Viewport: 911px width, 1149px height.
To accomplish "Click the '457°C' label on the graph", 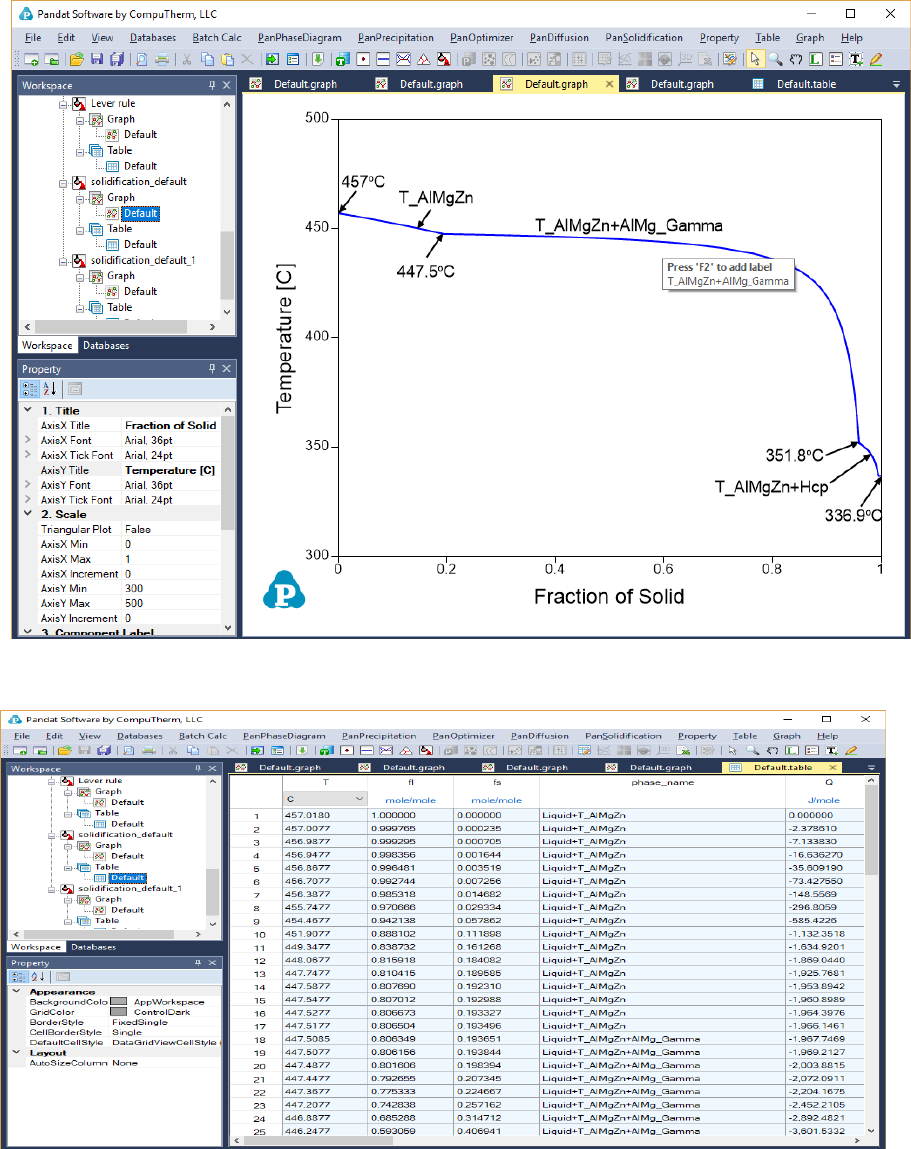I will 363,182.
